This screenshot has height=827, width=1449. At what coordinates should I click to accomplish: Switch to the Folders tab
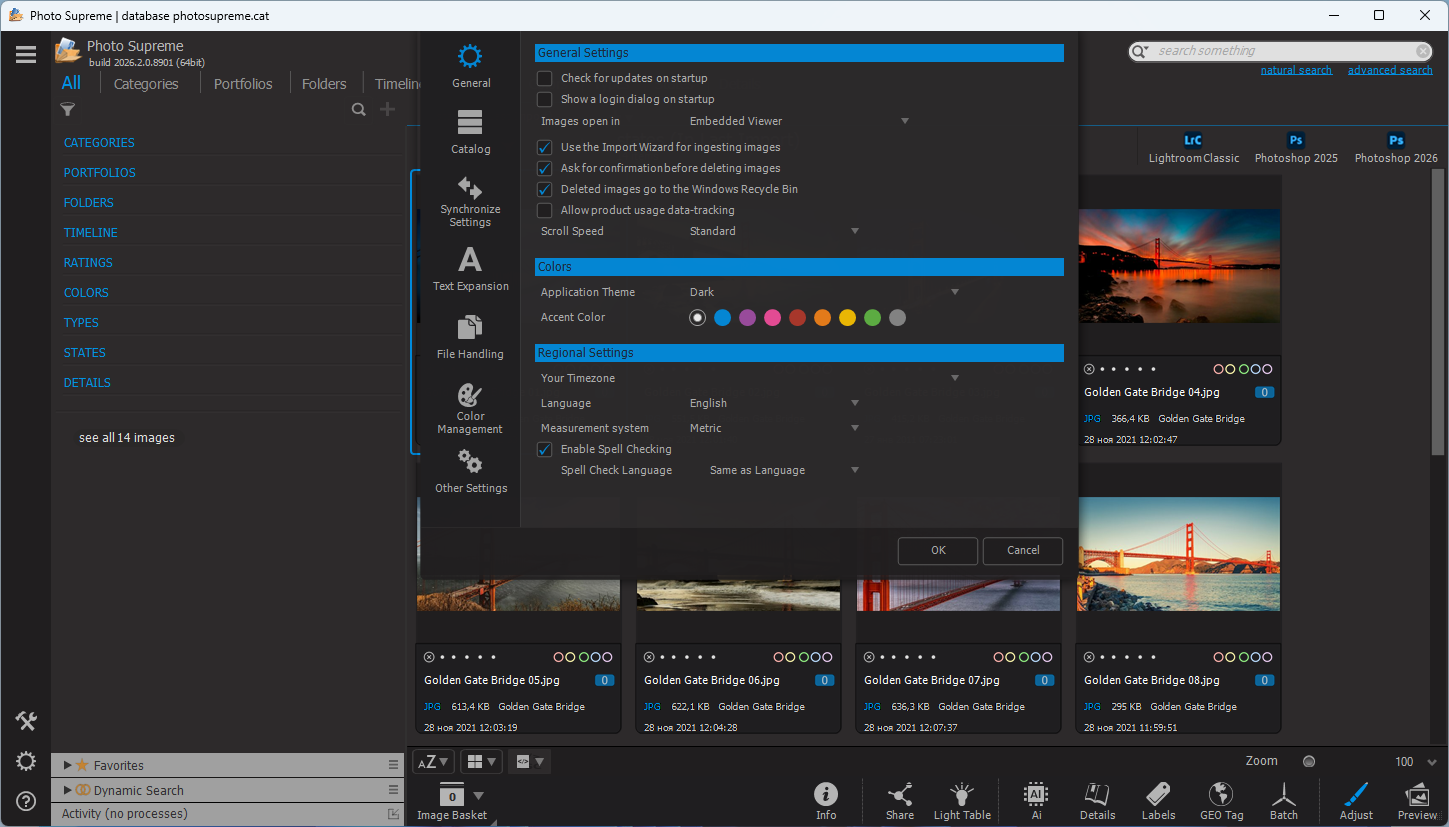coord(324,84)
